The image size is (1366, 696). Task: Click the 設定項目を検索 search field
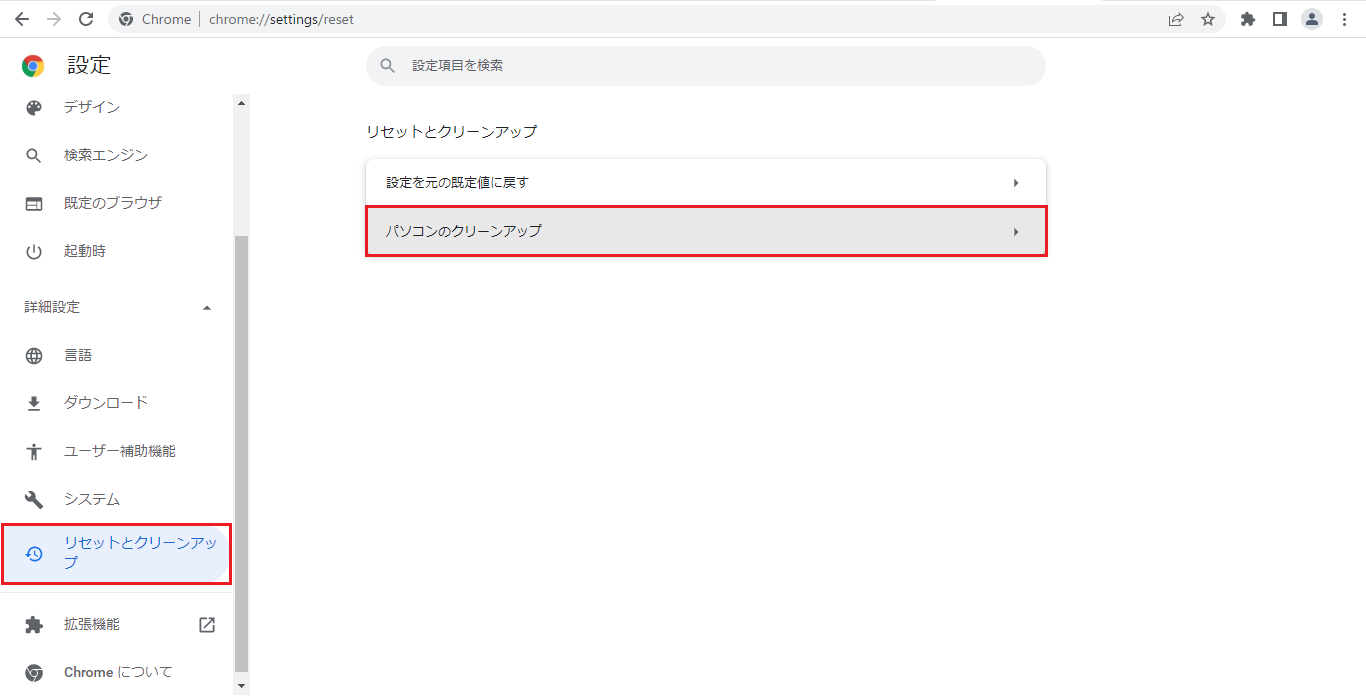coord(705,66)
